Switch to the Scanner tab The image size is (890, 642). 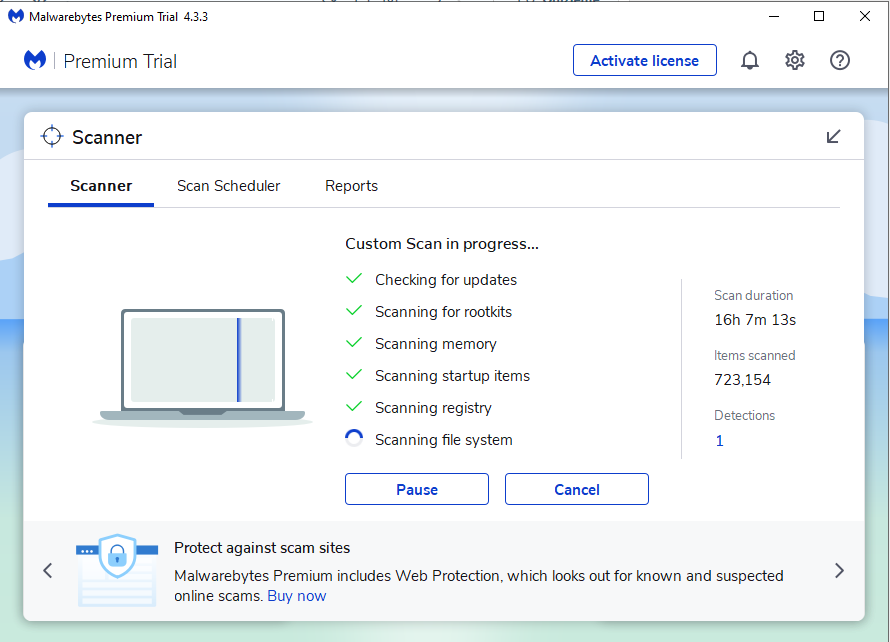click(x=101, y=186)
